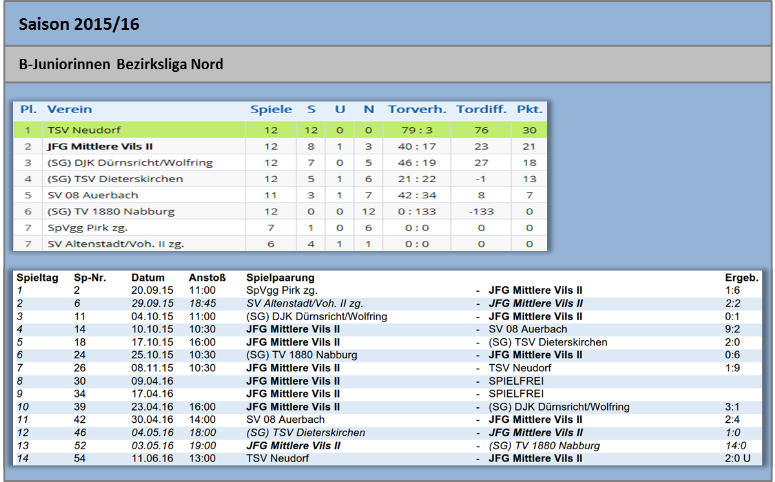Click date '10.10.15' in fixtures
Screen dimensions: 775x482
point(152,329)
